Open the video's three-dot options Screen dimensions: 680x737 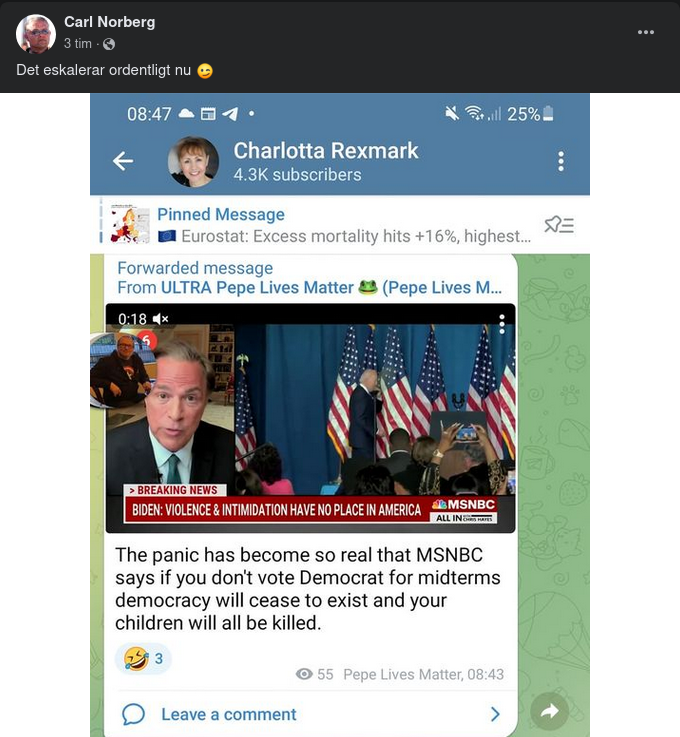coord(502,324)
